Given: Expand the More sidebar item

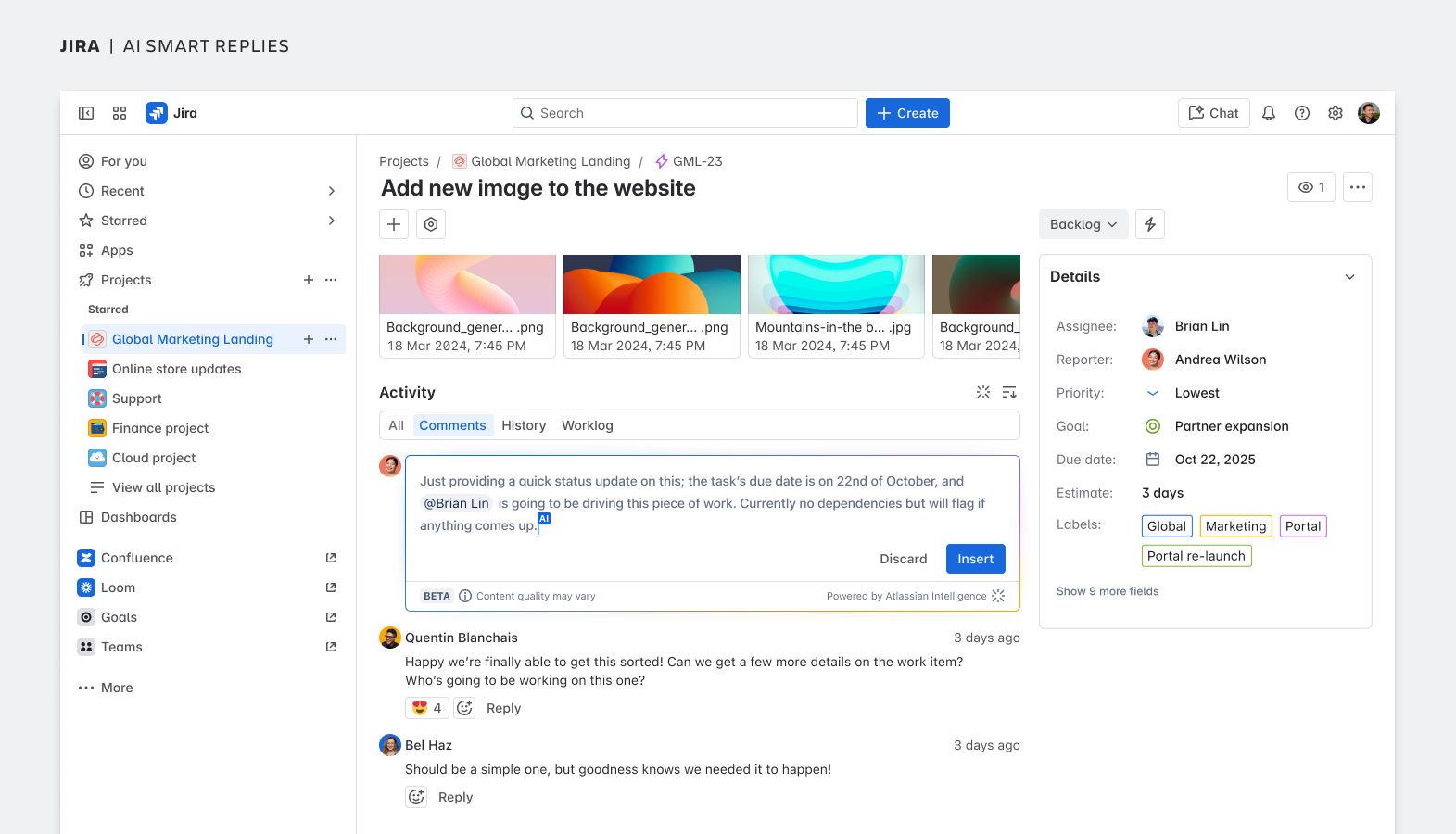Looking at the screenshot, I should tap(106, 688).
